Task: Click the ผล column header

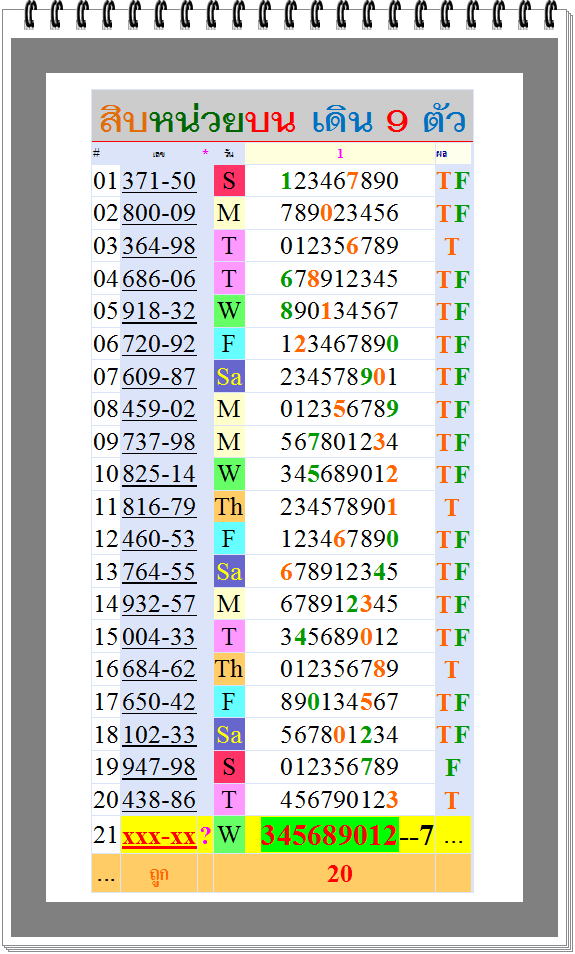Action: [x=441, y=154]
